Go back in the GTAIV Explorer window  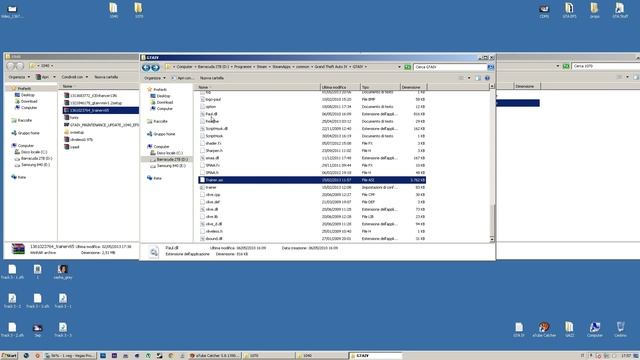point(146,67)
